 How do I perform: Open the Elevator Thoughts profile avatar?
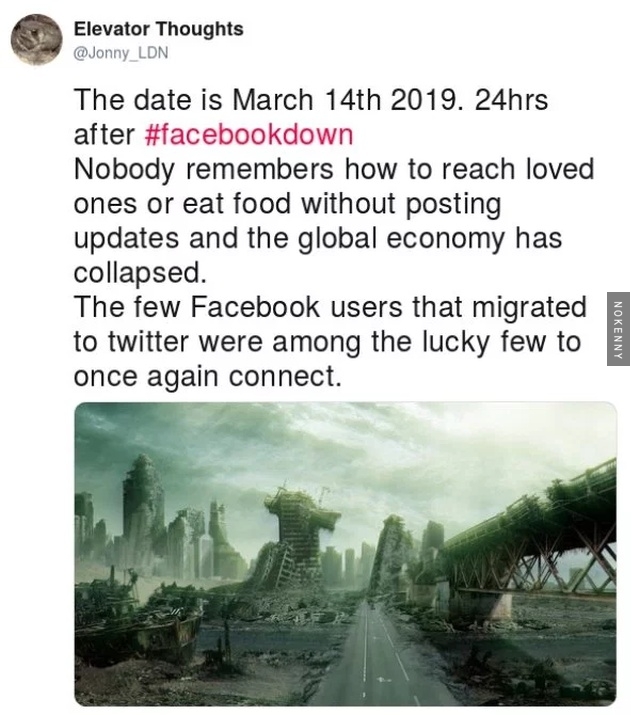[x=36, y=39]
